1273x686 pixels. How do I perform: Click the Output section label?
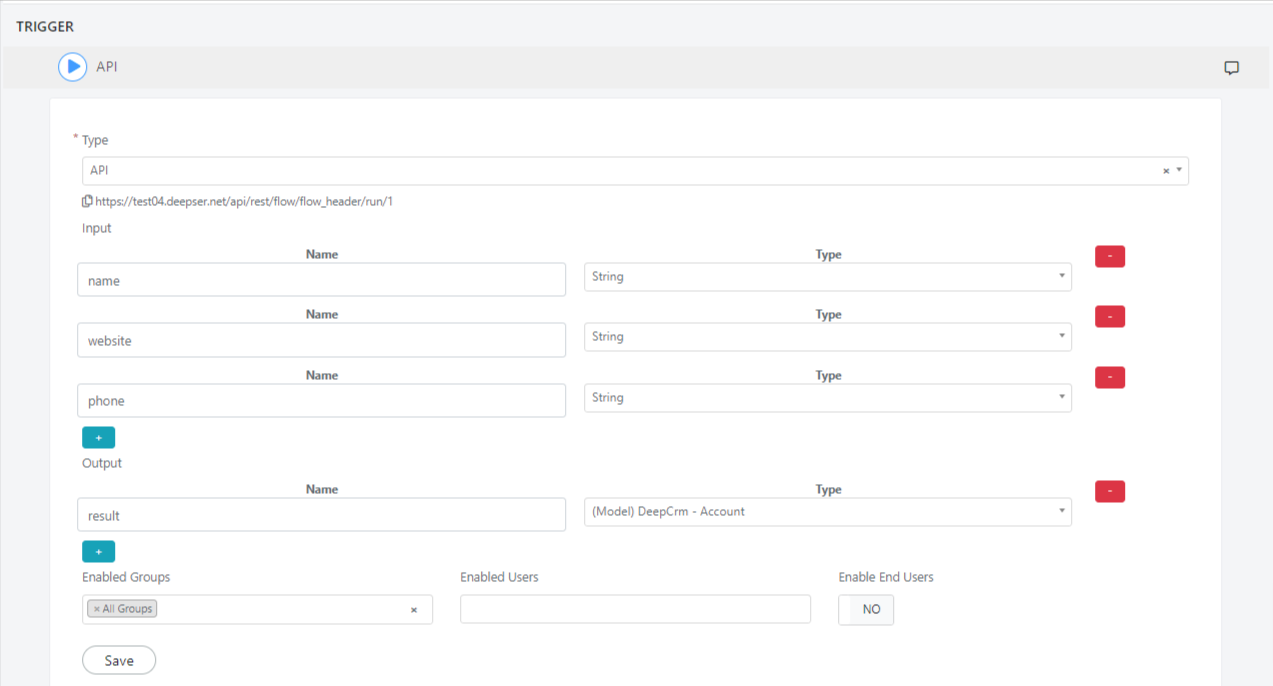(102, 463)
